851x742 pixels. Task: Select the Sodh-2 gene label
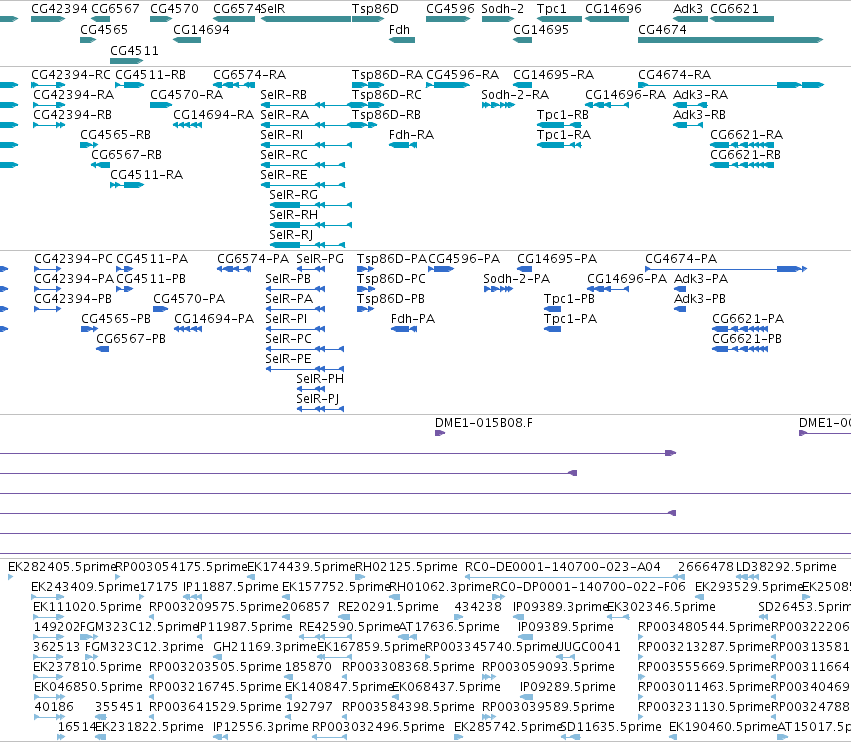pyautogui.click(x=503, y=9)
